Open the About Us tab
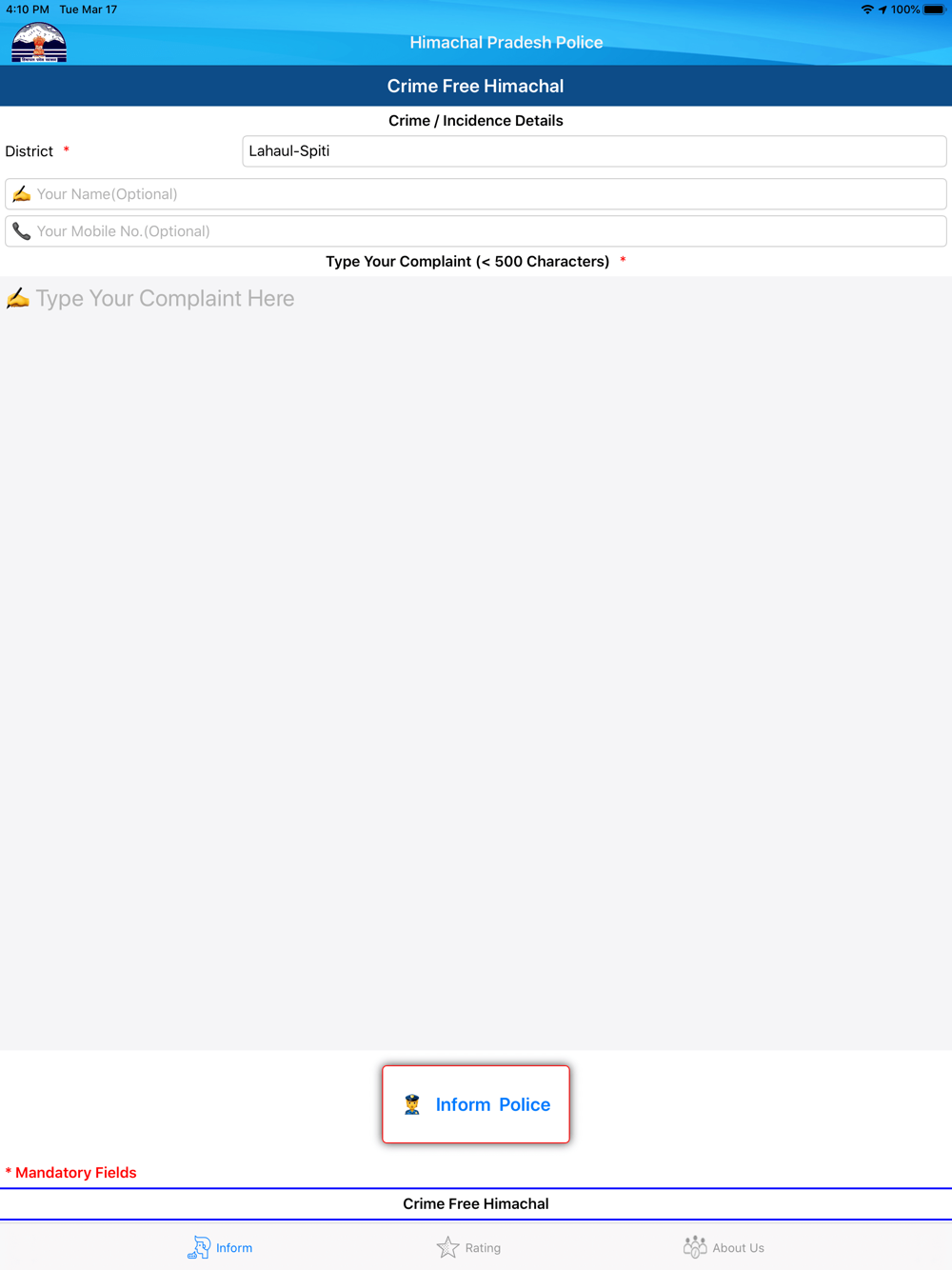This screenshot has width=952, height=1270. pos(724,1247)
